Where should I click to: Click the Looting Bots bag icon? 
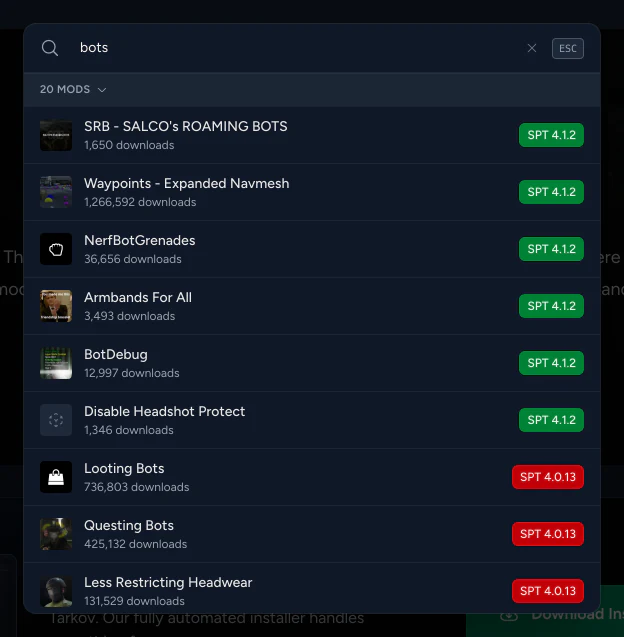coord(56,477)
